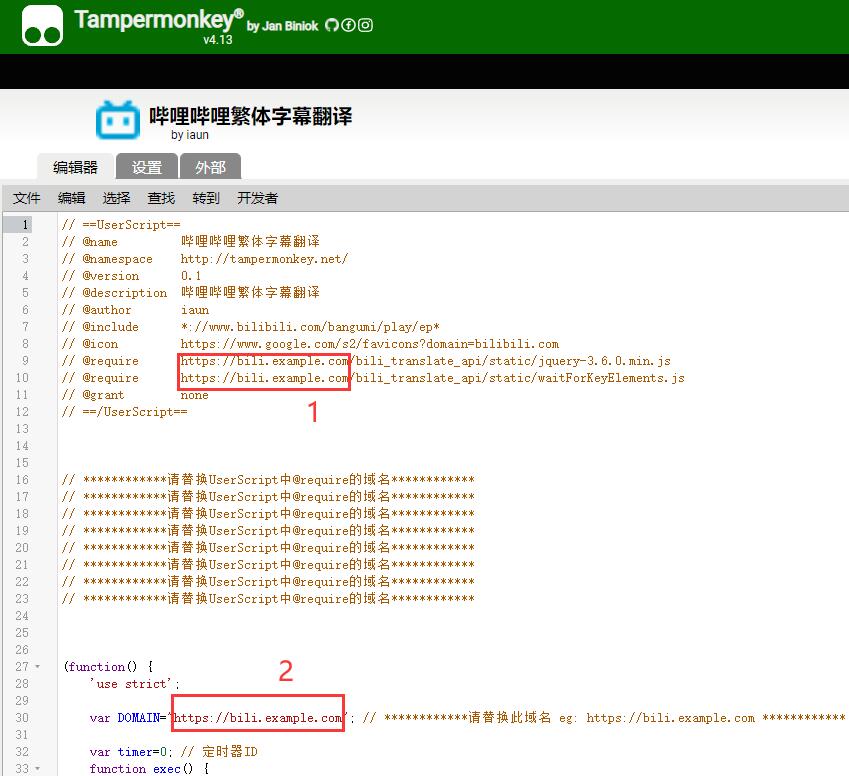This screenshot has height=776, width=849.
Task: Click line number 1 in the gutter
Action: (25, 225)
